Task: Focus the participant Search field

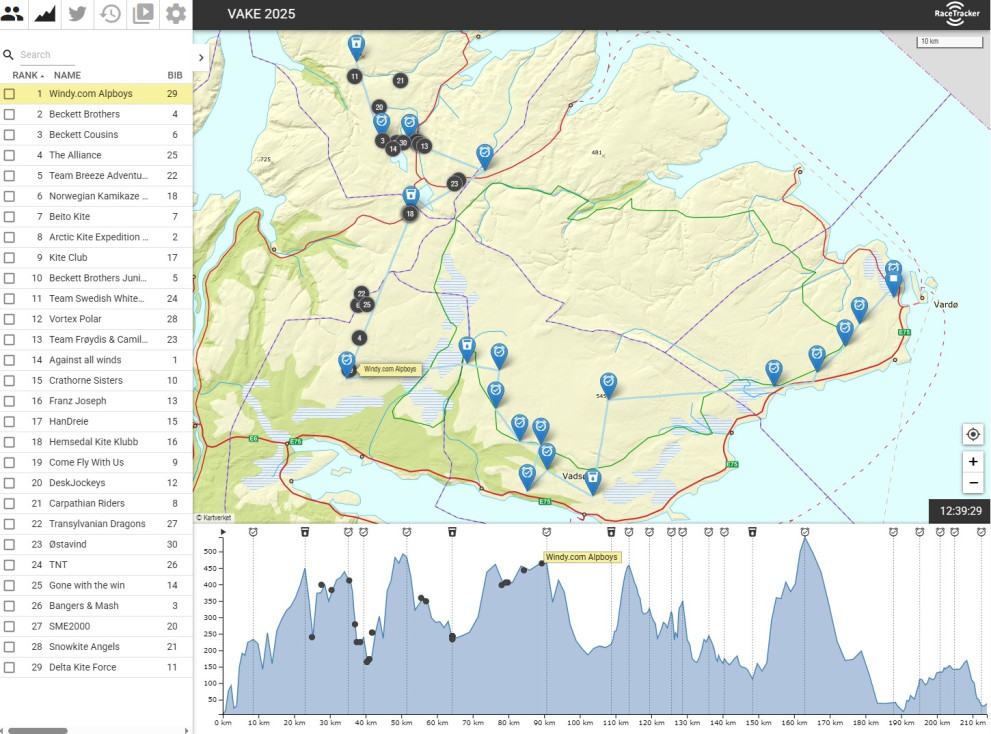Action: click(x=47, y=55)
